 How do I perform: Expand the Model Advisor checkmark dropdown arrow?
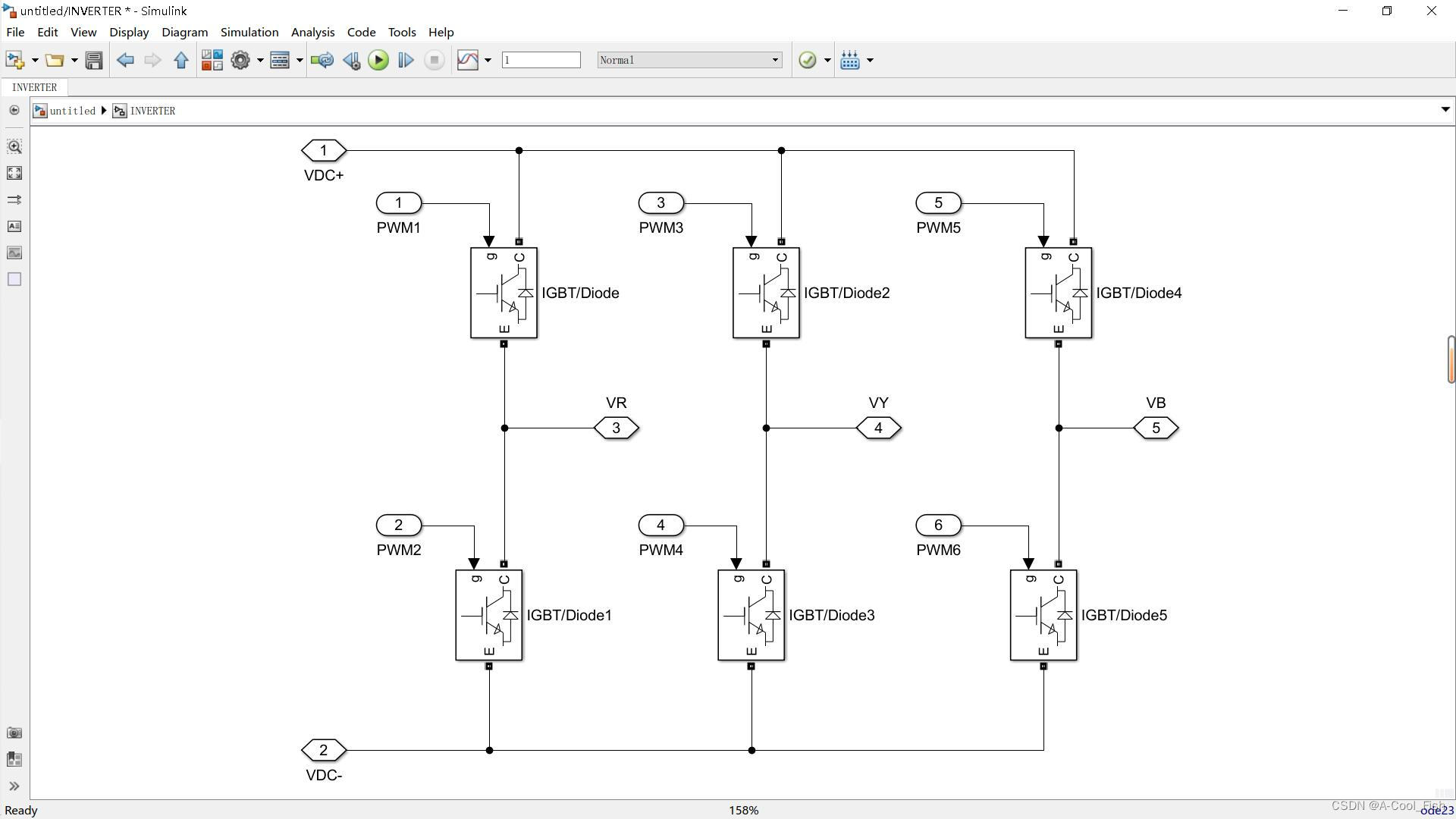[x=827, y=60]
